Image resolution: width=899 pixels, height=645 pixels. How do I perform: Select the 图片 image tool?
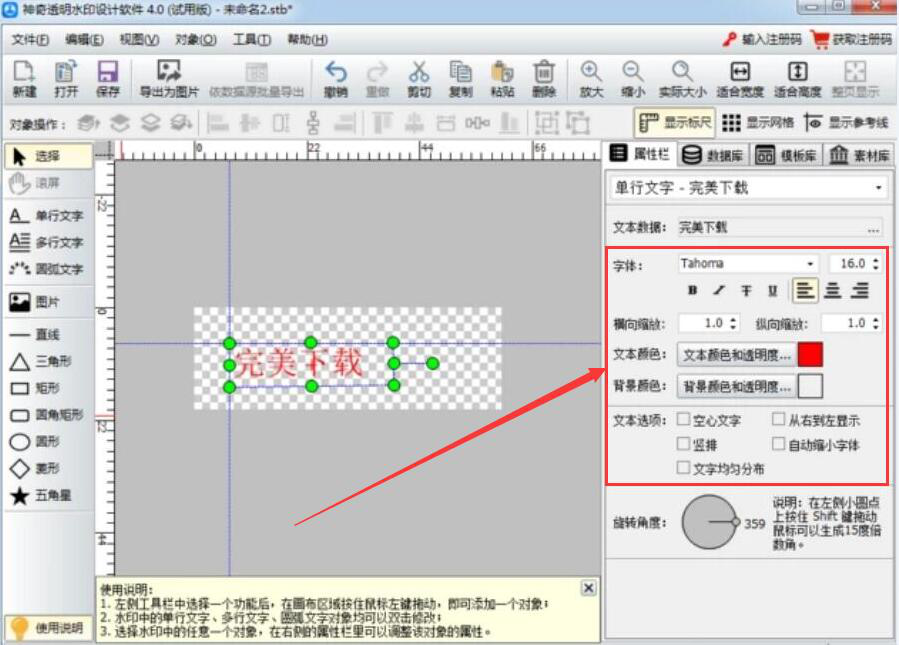point(34,302)
